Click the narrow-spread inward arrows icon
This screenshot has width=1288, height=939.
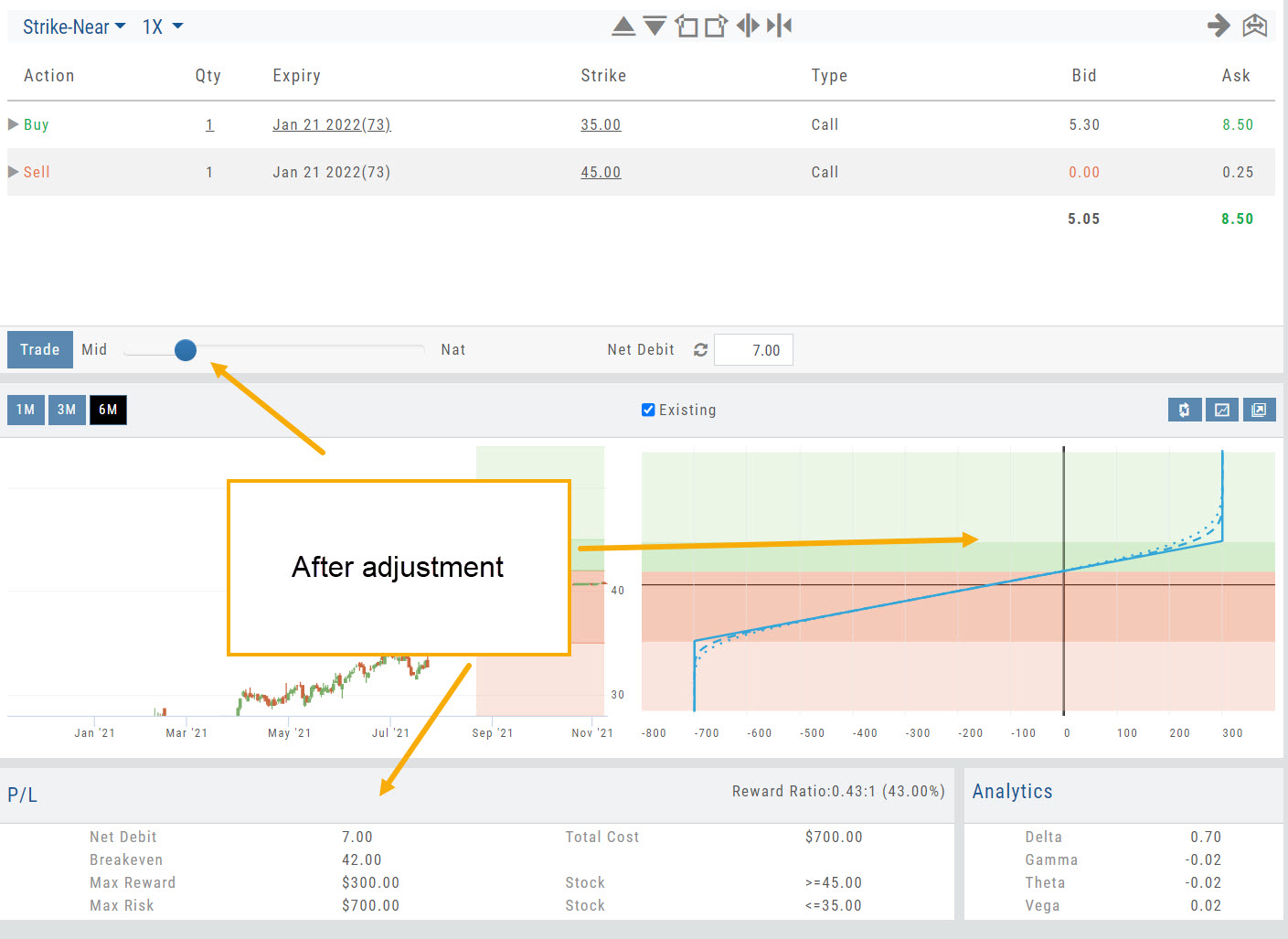779,26
